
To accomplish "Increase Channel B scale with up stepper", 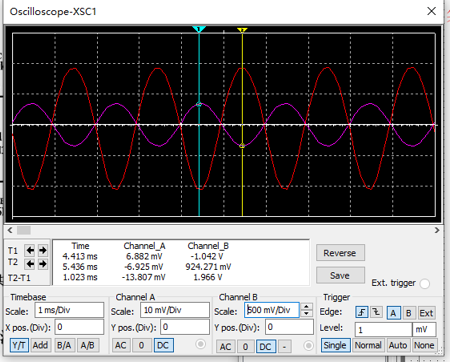I will [306, 306].
